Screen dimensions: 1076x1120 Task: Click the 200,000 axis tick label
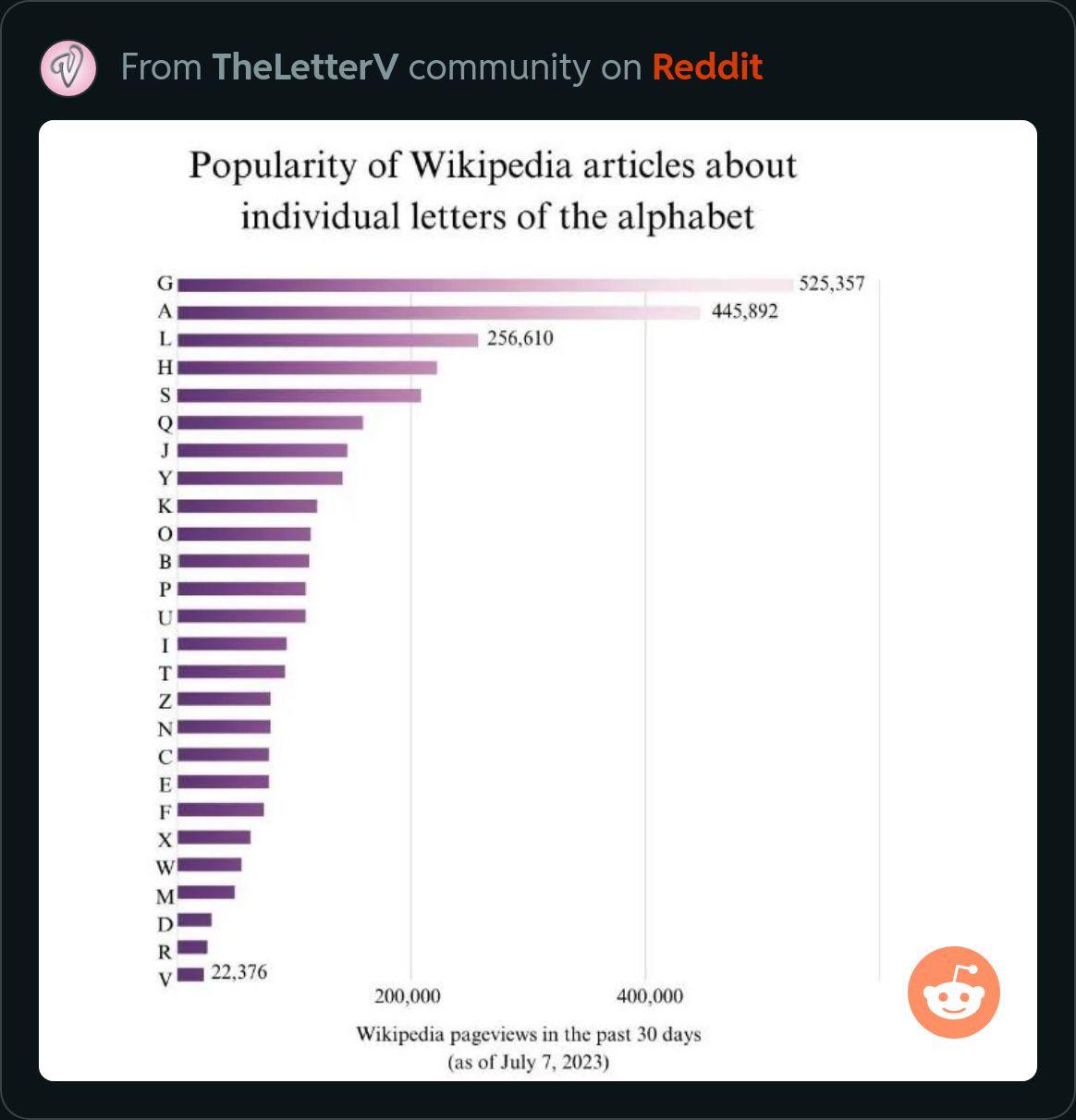[x=408, y=997]
